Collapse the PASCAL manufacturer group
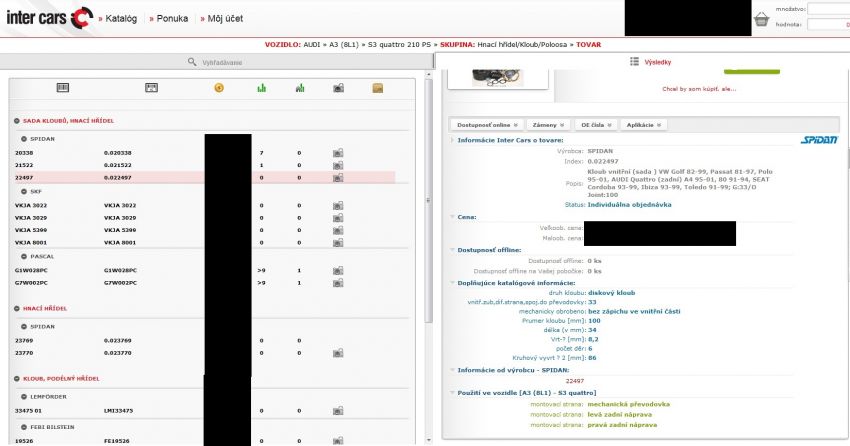The width and height of the screenshot is (850, 446). (24, 256)
